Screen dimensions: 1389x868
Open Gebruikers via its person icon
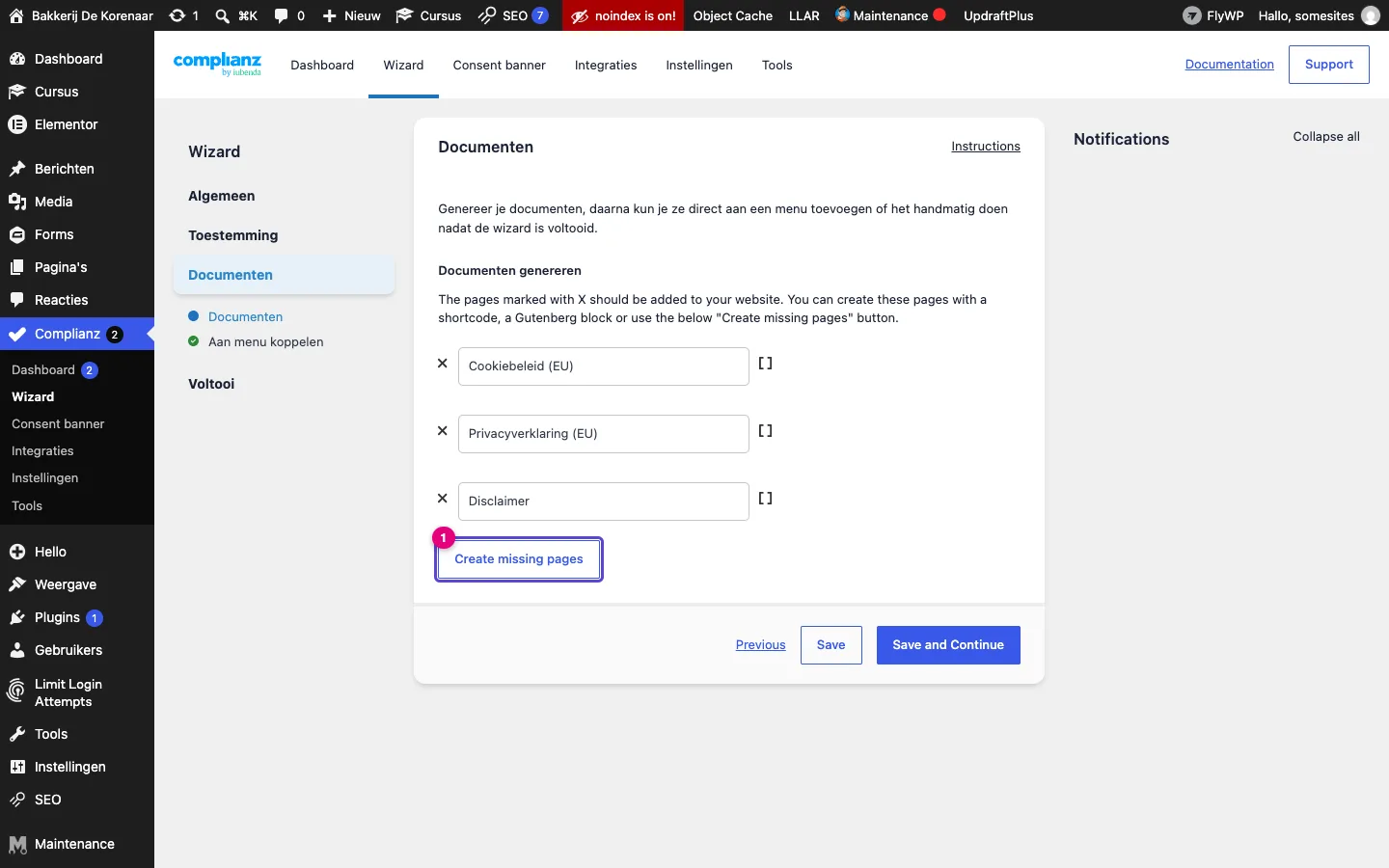[x=17, y=650]
